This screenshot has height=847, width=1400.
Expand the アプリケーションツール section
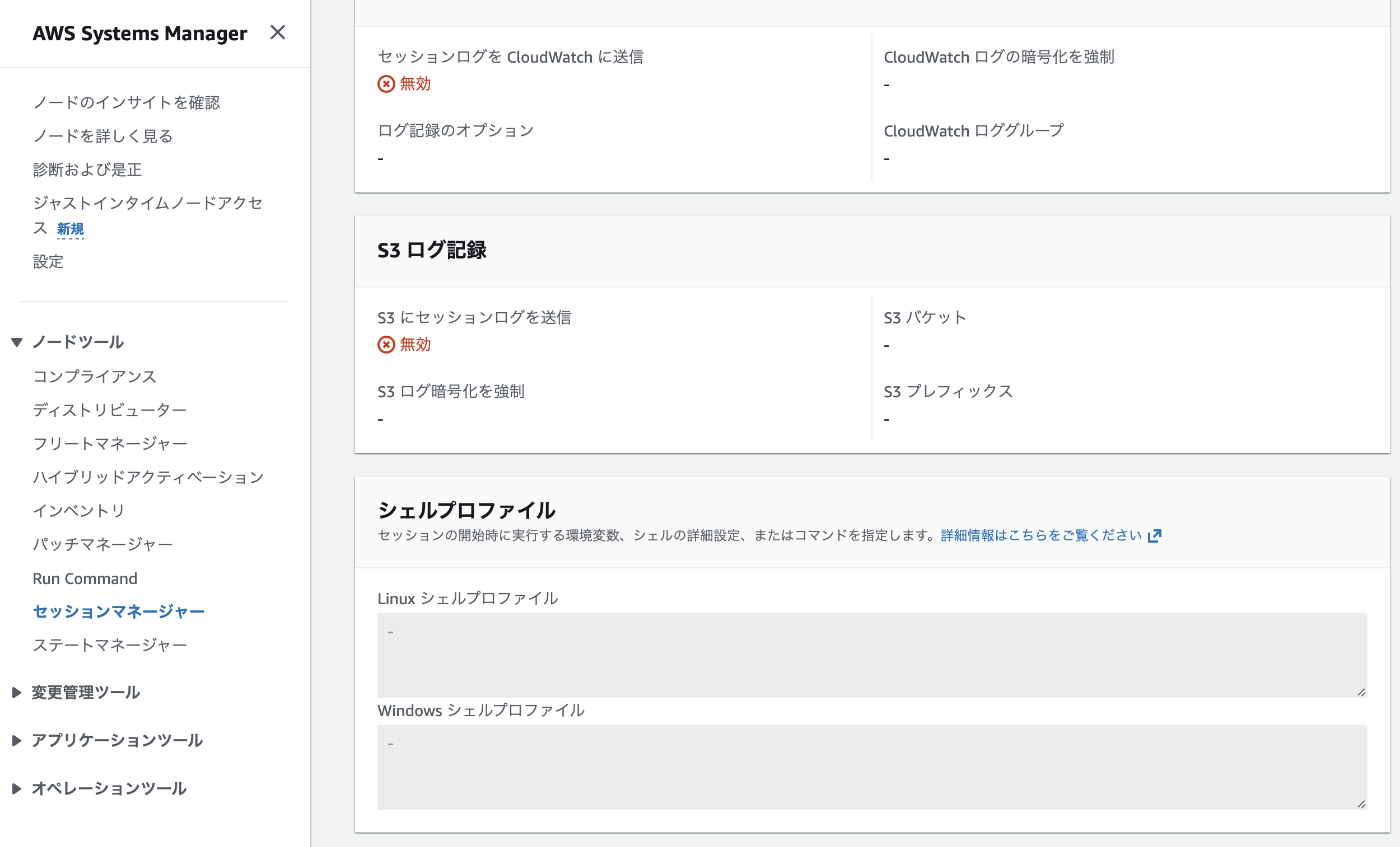(16, 740)
